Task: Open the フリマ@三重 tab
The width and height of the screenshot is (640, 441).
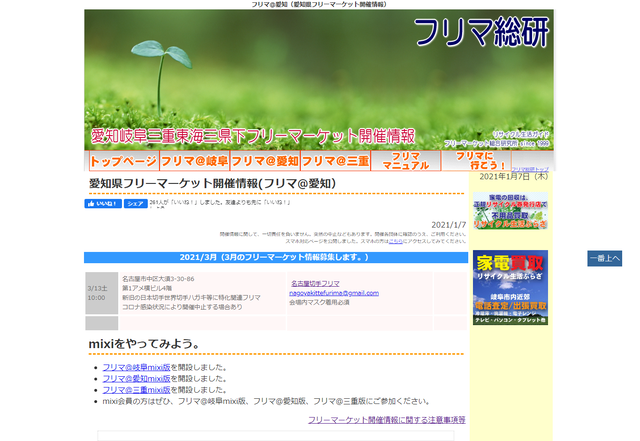Action: [336, 161]
